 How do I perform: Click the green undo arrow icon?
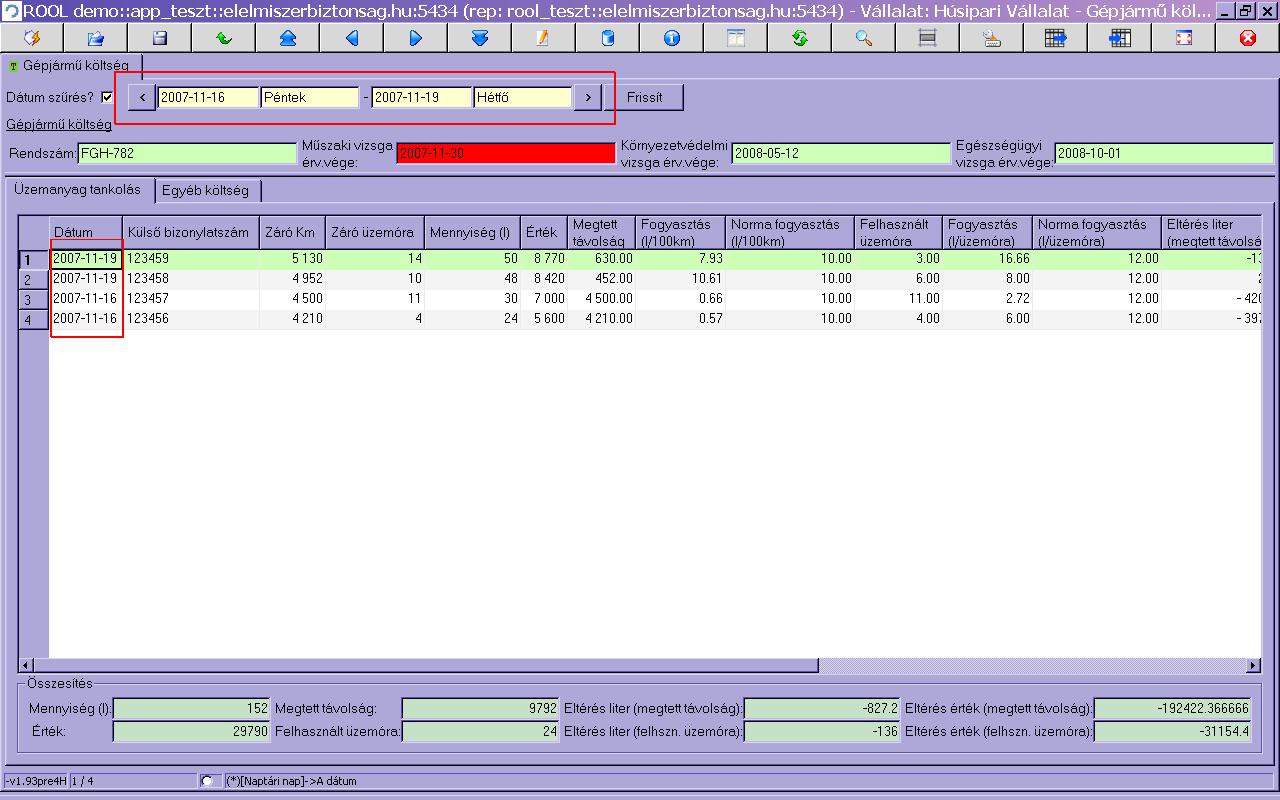(224, 38)
